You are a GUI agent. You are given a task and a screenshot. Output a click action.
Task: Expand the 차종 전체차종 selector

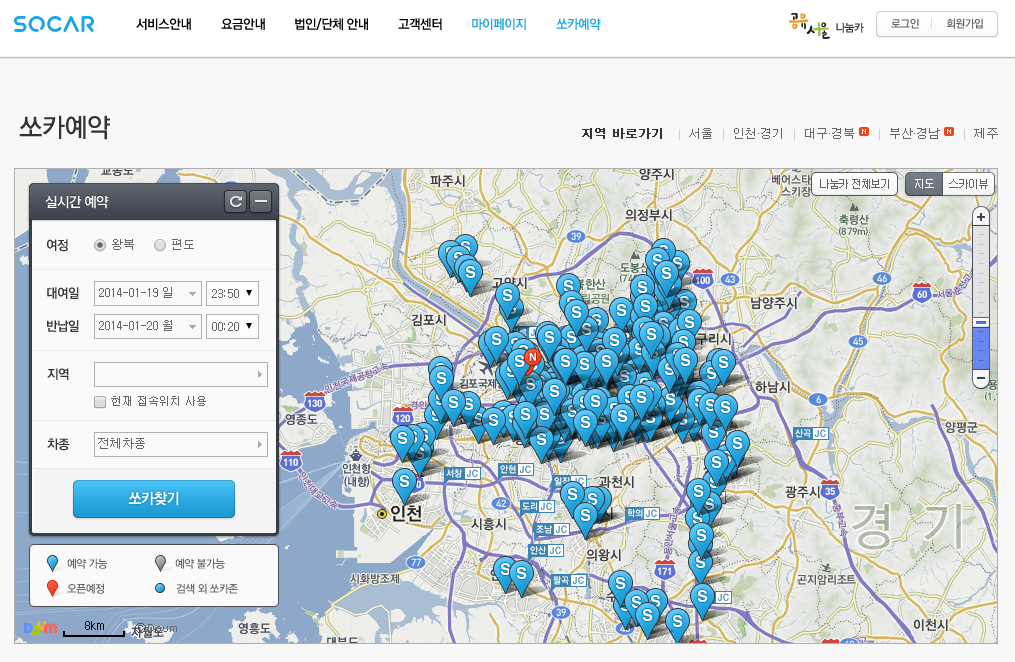pyautogui.click(x=181, y=444)
